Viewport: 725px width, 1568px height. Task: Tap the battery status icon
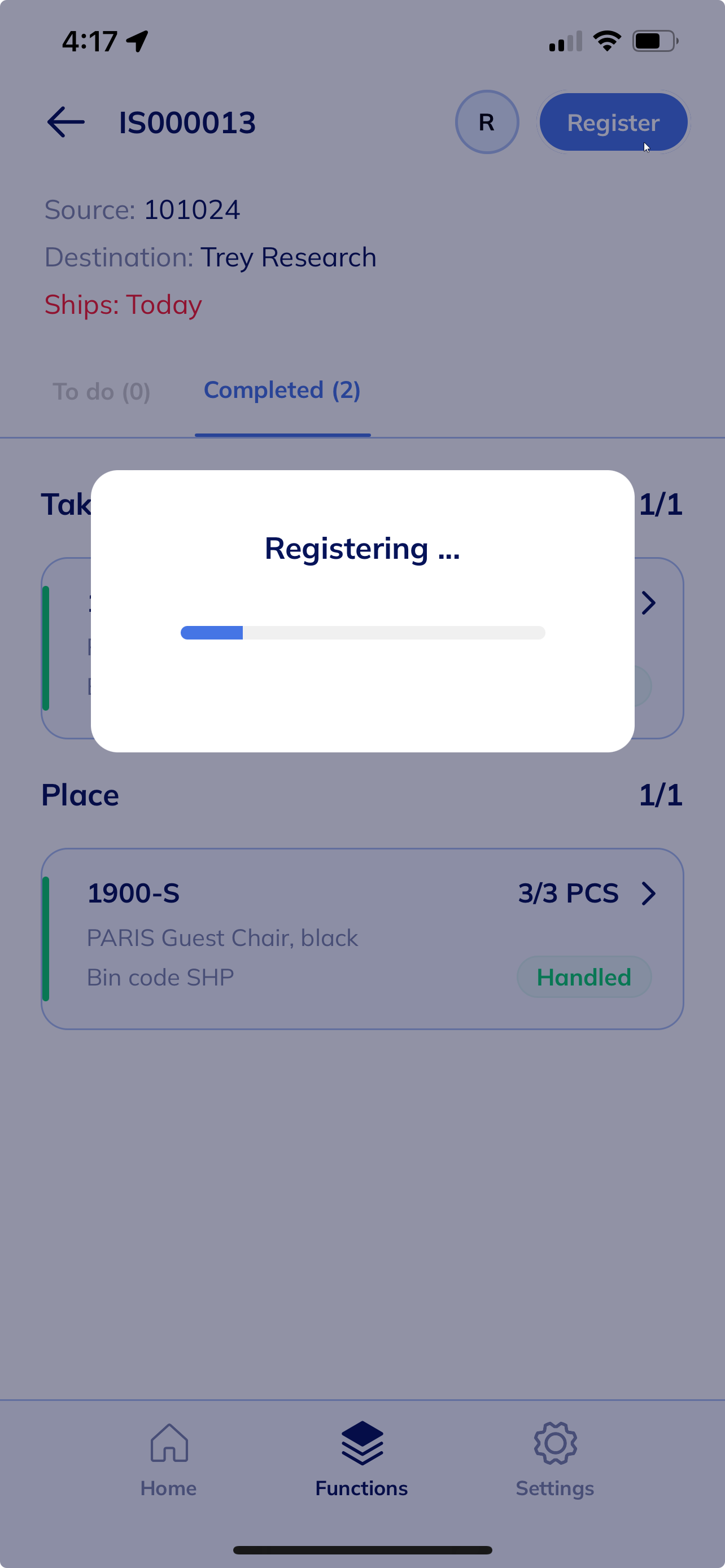656,41
